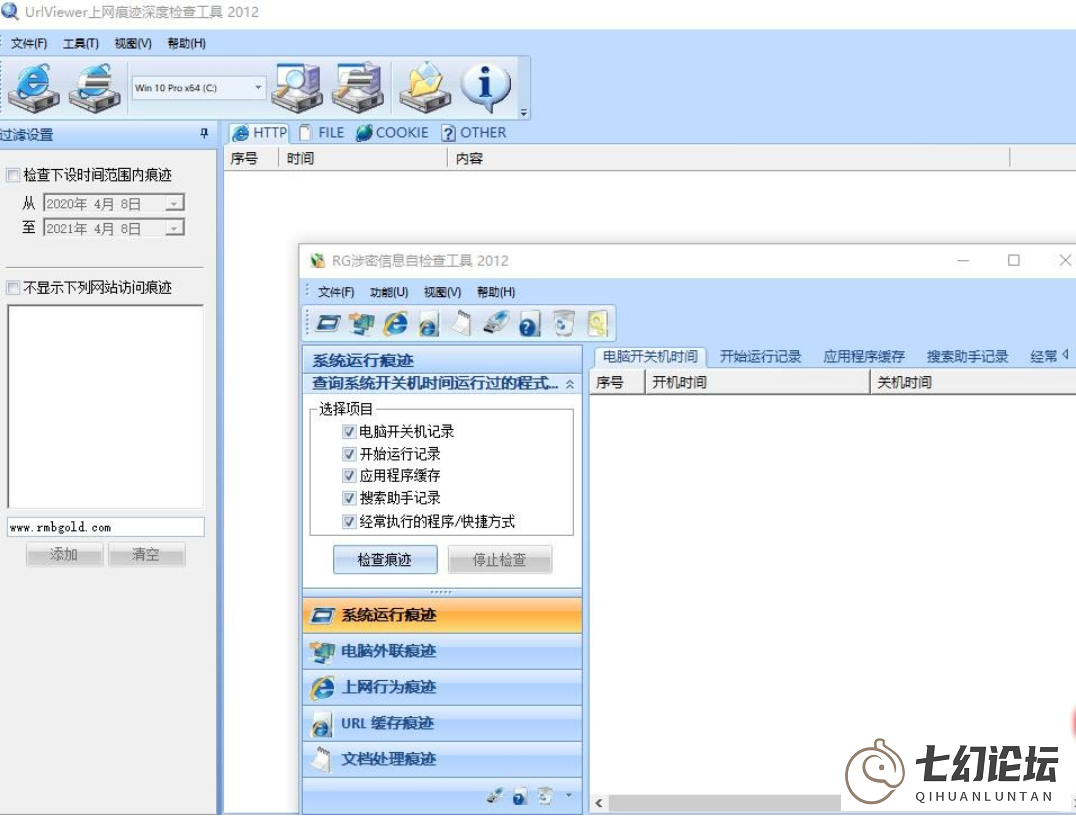Open the 至 2021年 end date dropdown
The width and height of the screenshot is (1076, 816).
pyautogui.click(x=175, y=228)
